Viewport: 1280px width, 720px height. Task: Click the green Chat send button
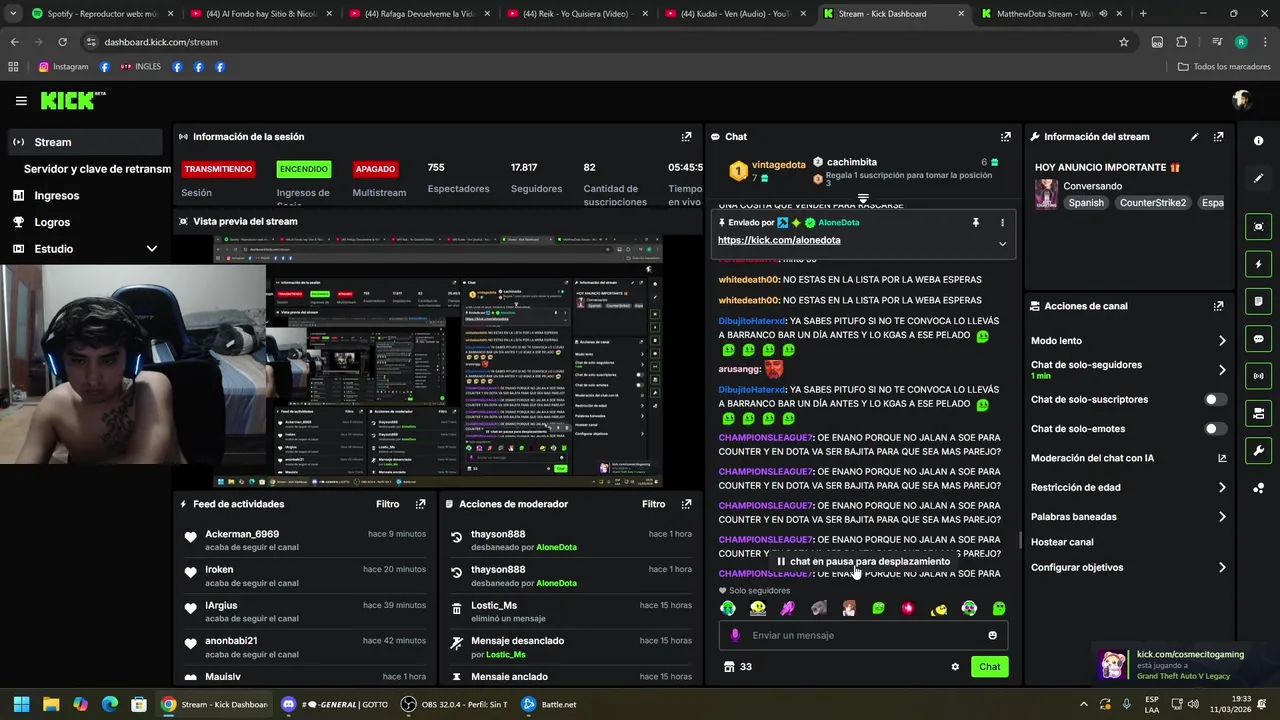(989, 667)
